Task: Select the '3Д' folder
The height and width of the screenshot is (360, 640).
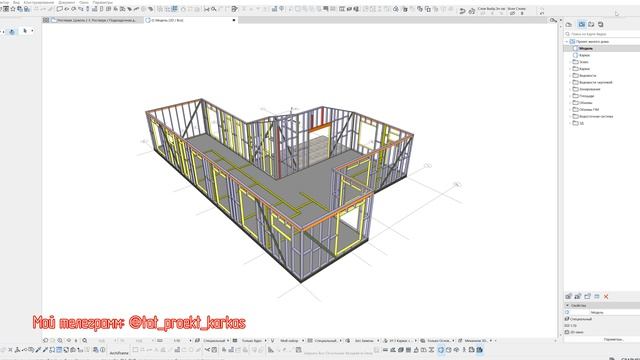Action: tap(582, 123)
